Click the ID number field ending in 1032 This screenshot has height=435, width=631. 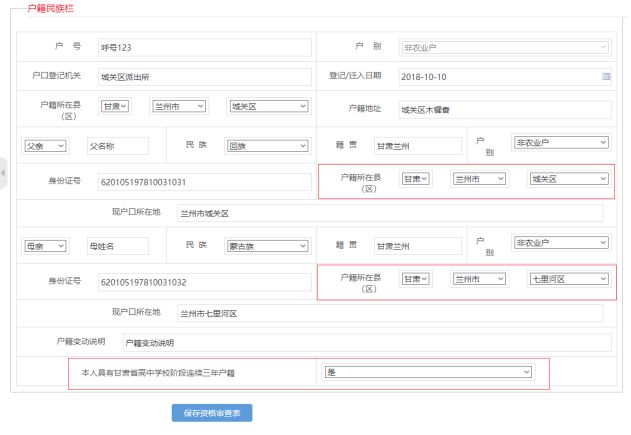204,282
